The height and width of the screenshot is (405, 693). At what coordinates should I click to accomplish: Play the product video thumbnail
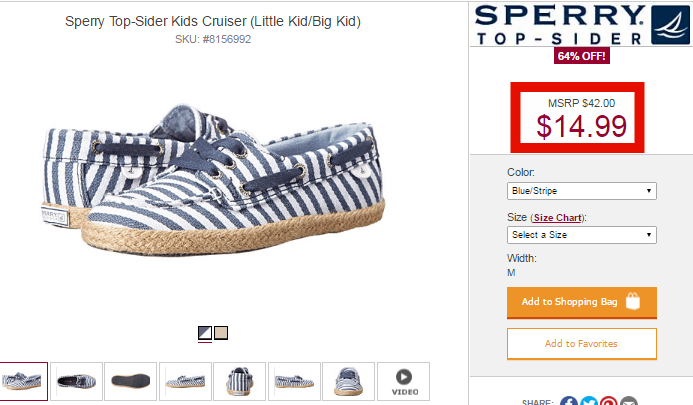click(x=403, y=382)
